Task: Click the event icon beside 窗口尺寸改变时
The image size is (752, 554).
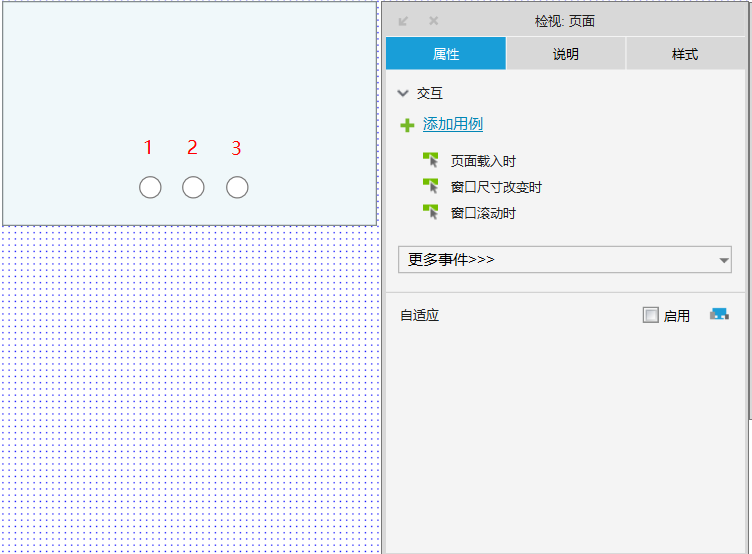Action: tap(431, 186)
